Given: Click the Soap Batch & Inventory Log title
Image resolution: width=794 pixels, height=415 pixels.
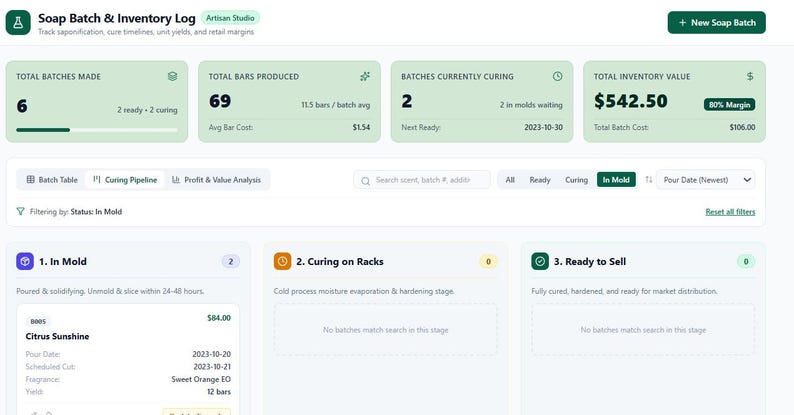Looking at the screenshot, I should click(x=117, y=18).
